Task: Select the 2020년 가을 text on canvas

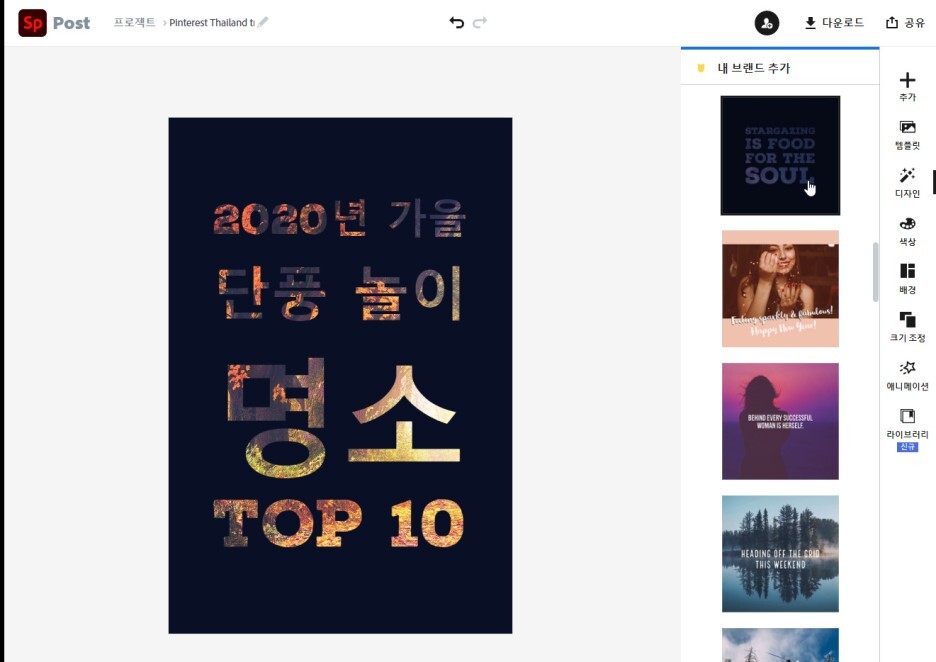Action: point(339,218)
